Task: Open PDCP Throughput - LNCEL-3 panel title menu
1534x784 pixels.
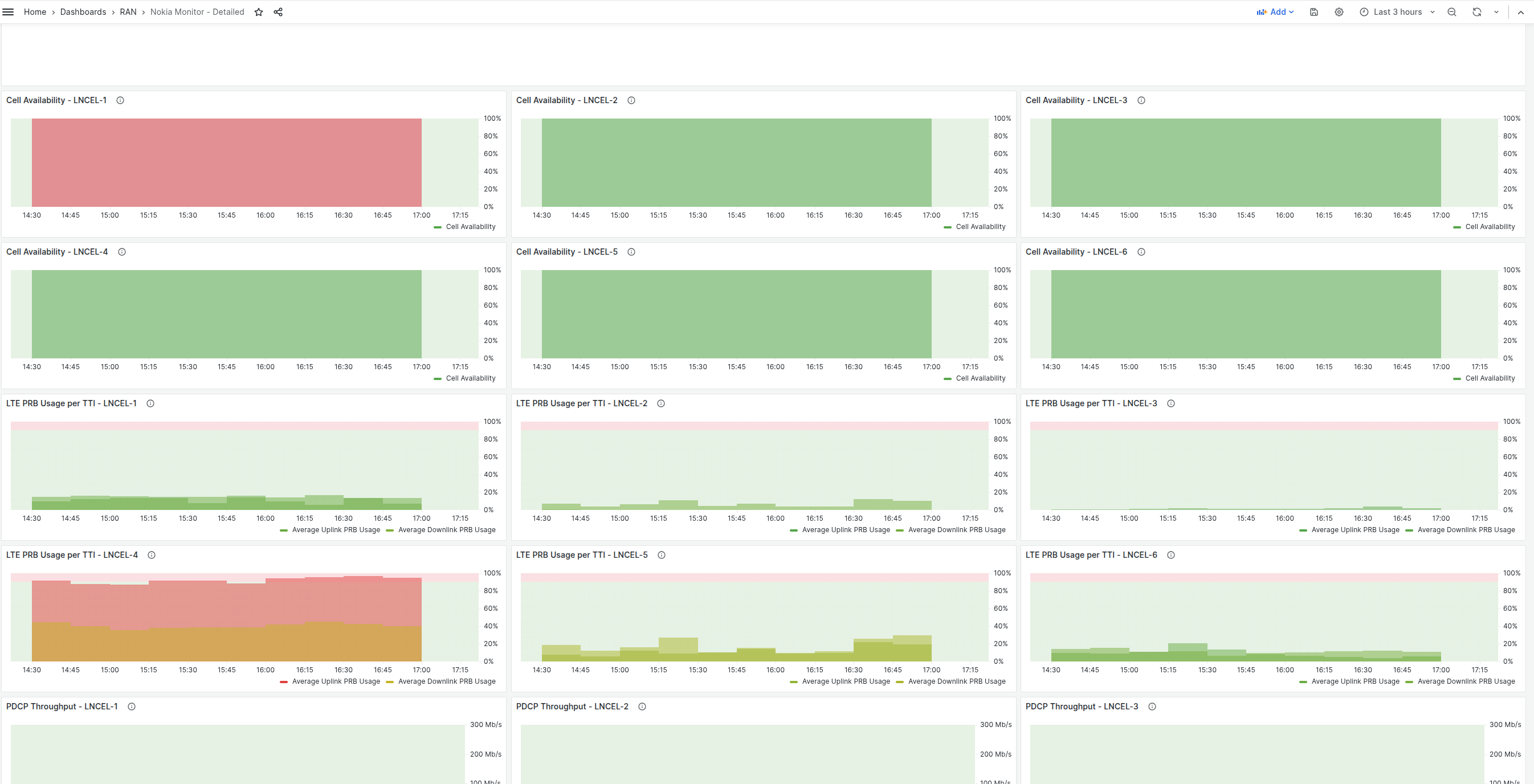Action: click(x=1082, y=707)
